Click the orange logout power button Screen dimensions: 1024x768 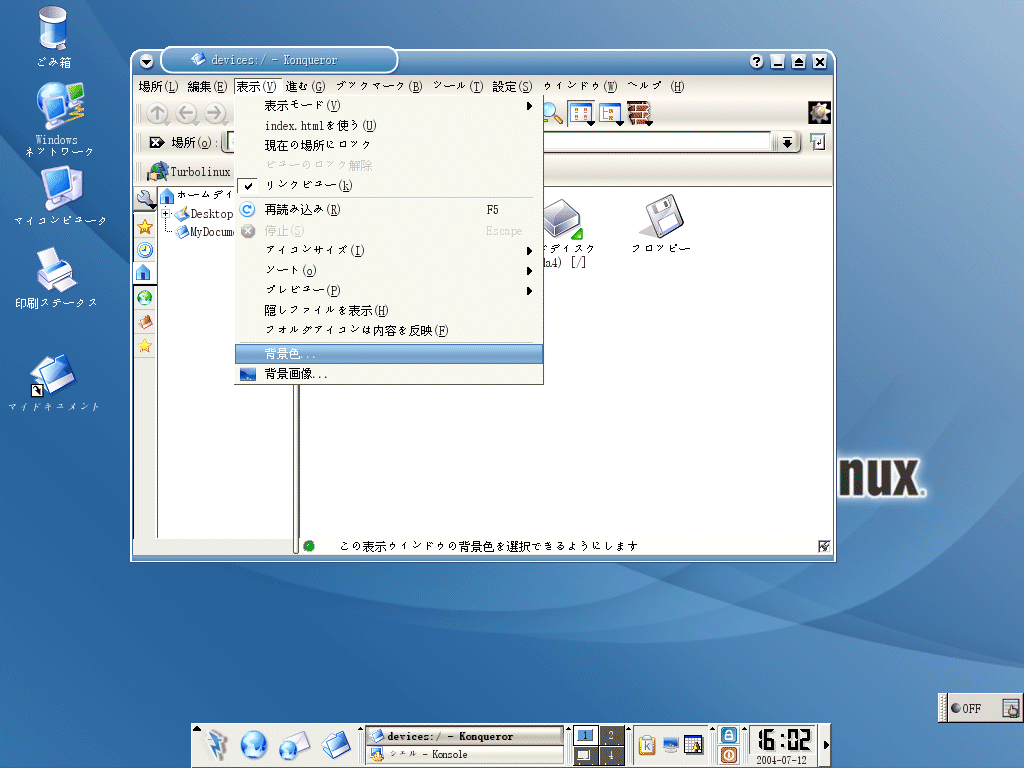coord(729,755)
